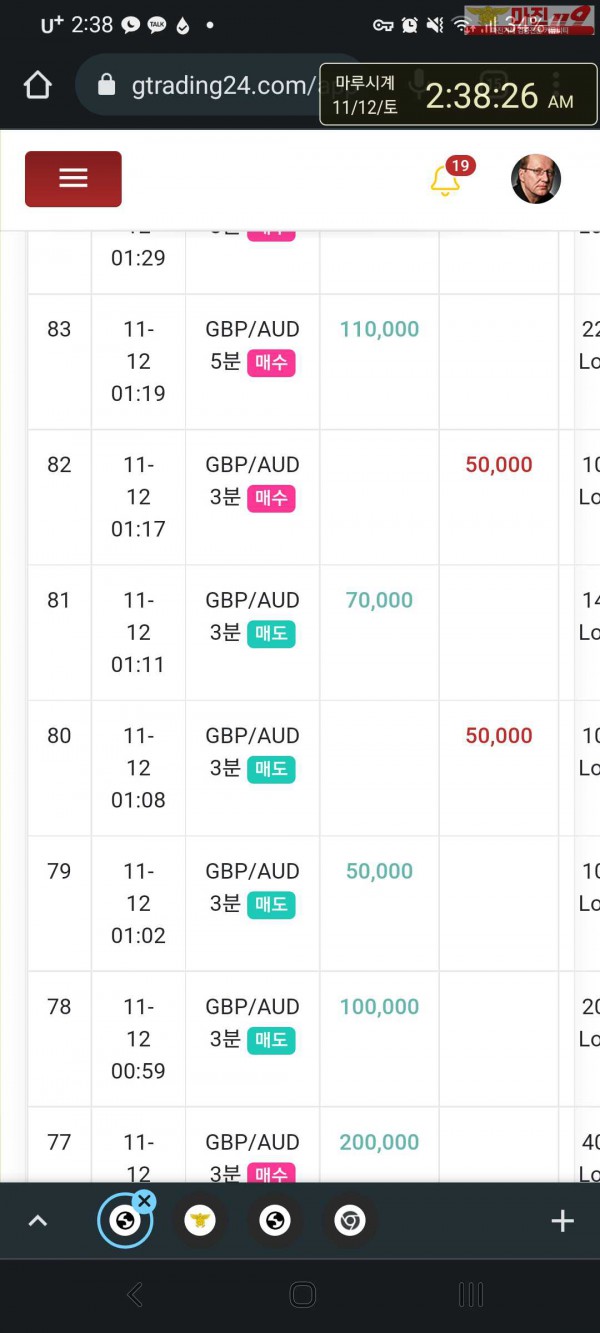Click the 110,000 amount in row 83
The height and width of the screenshot is (1333, 600).
pyautogui.click(x=379, y=329)
